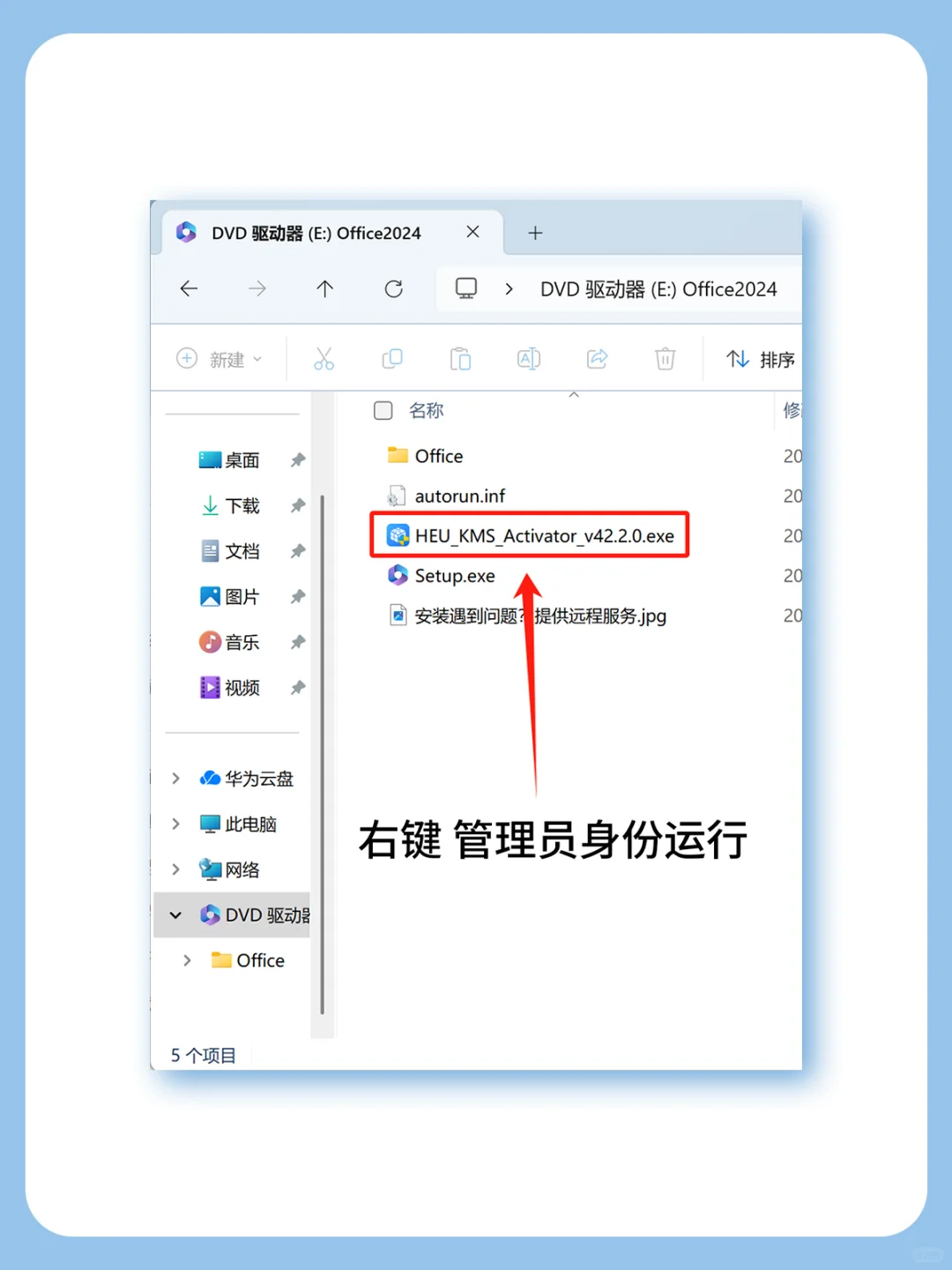The height and width of the screenshot is (1270, 952).
Task: Click the Back navigation arrow
Action: point(189,288)
